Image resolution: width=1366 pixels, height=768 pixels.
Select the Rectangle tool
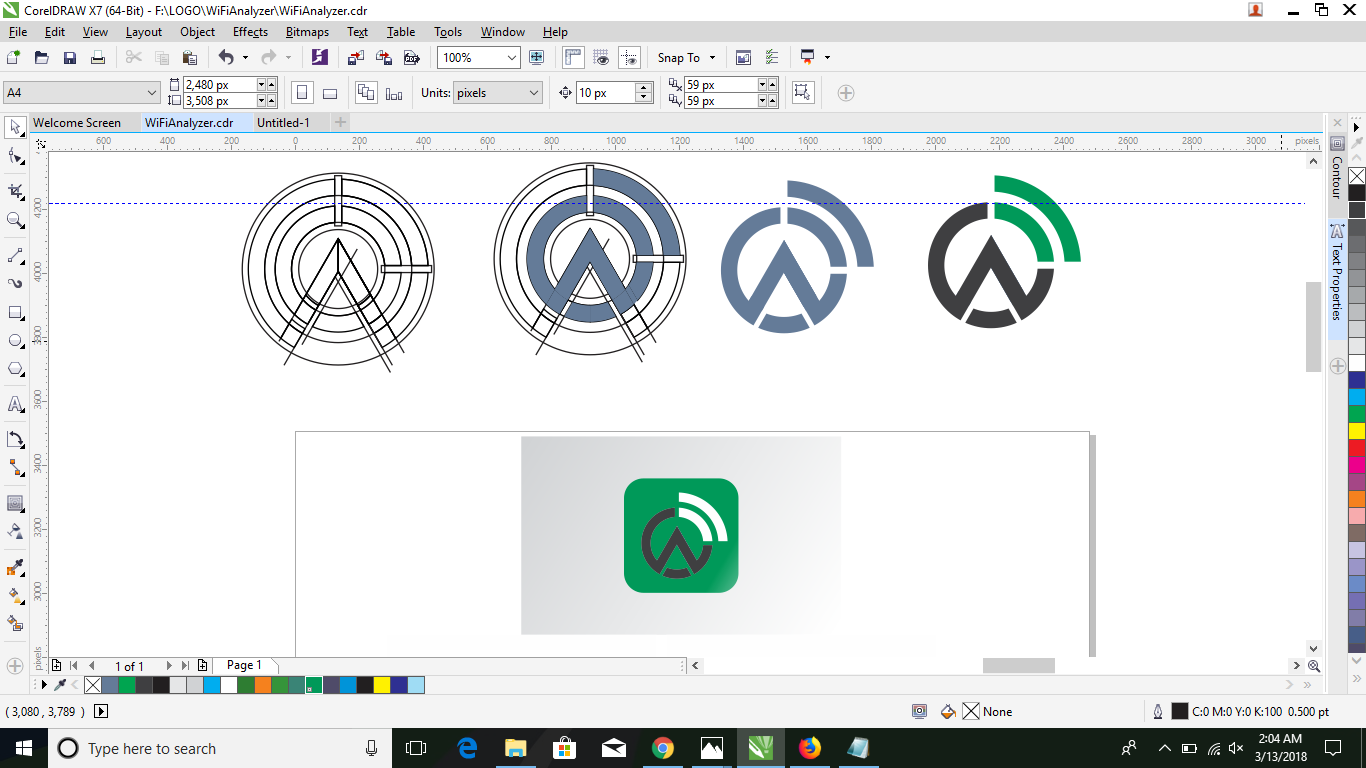coord(15,313)
